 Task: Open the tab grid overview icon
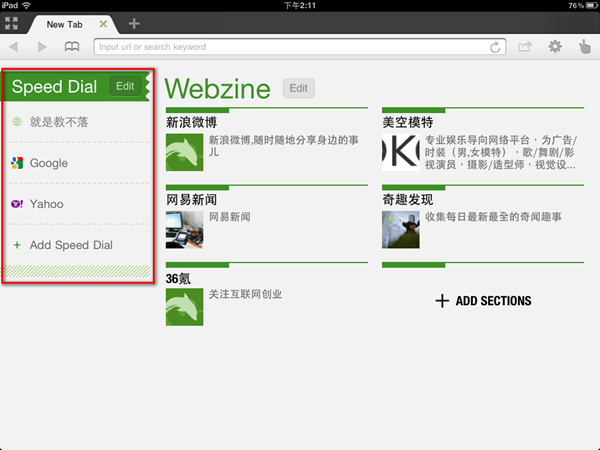[x=11, y=23]
